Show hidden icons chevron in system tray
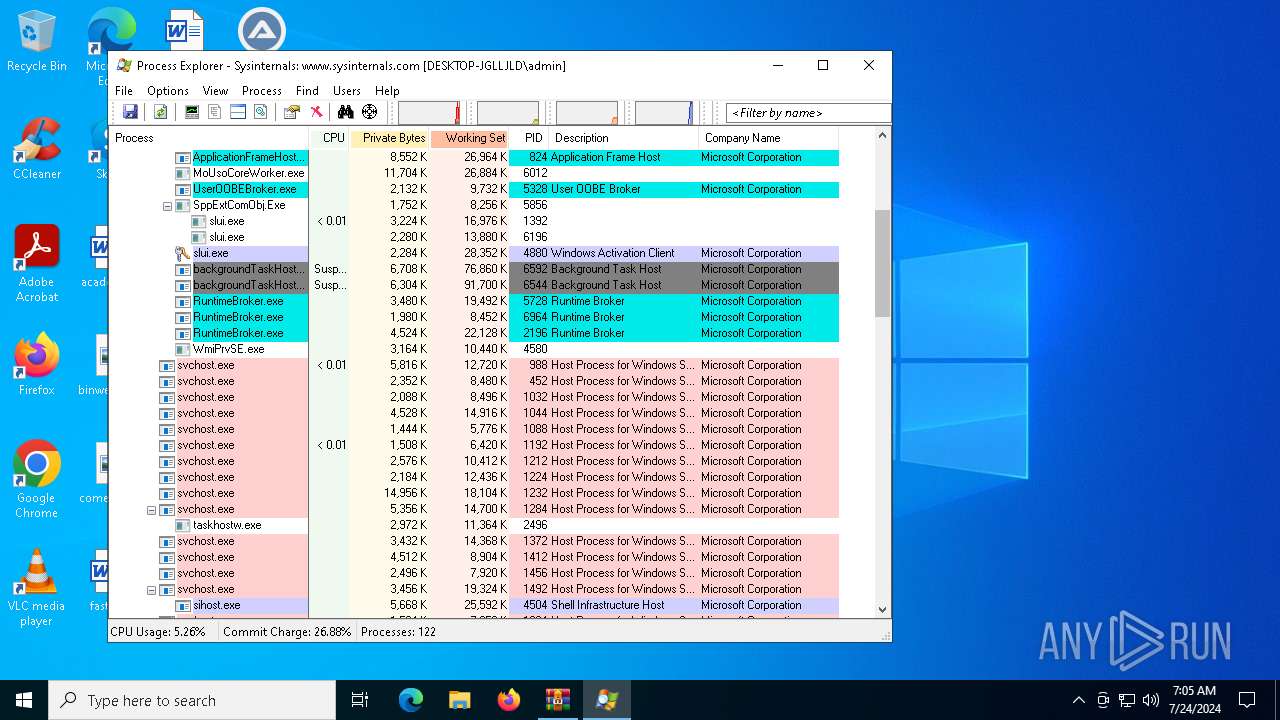 pos(1078,700)
